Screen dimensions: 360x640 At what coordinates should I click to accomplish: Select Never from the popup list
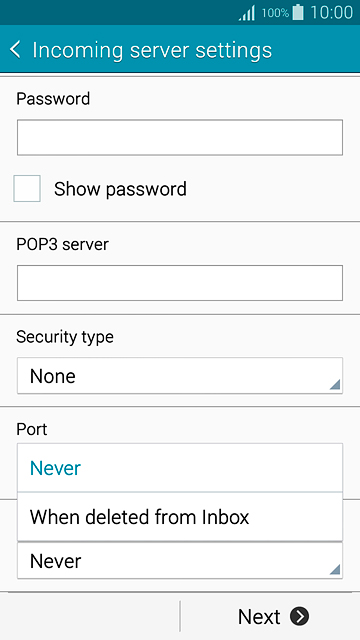click(180, 468)
